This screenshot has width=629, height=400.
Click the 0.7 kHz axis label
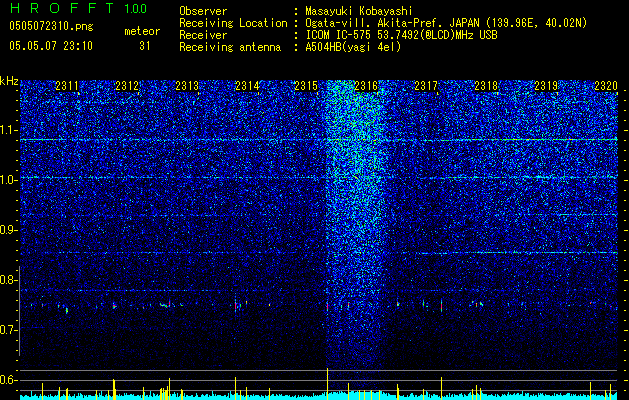[x=9, y=330]
